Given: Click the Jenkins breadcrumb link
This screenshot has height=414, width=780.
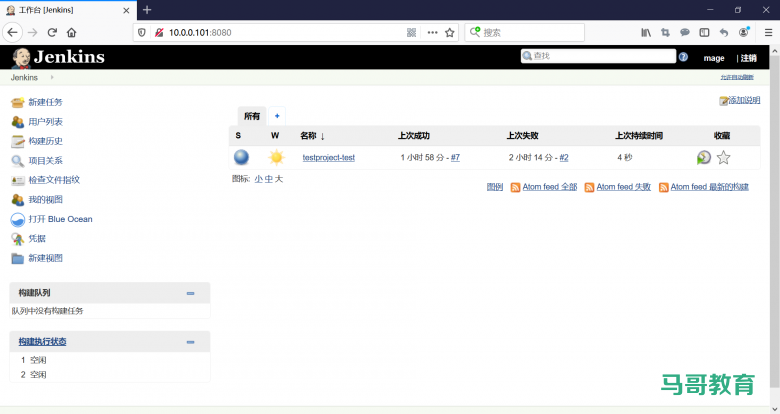Looking at the screenshot, I should [x=24, y=78].
